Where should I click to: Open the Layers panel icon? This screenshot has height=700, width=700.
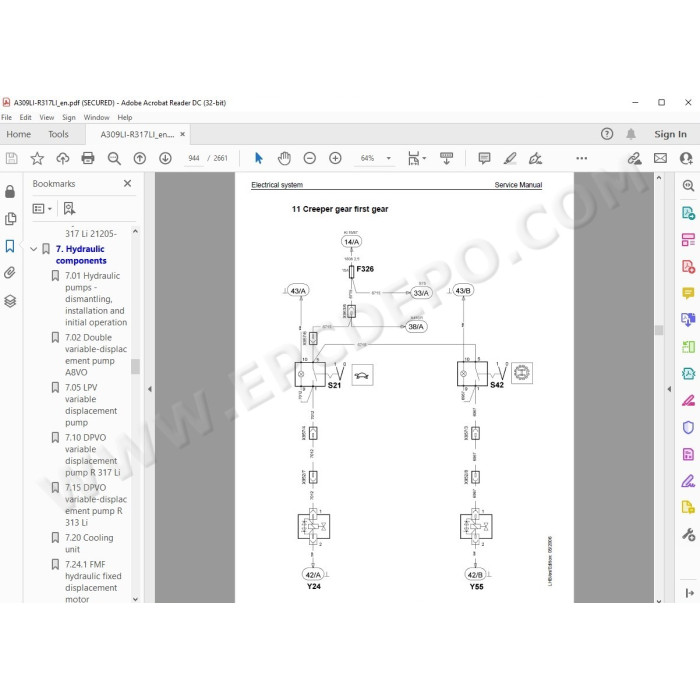pyautogui.click(x=10, y=301)
